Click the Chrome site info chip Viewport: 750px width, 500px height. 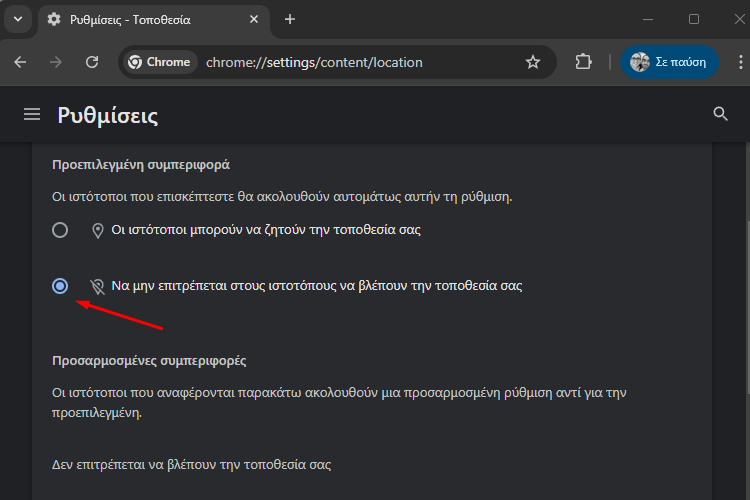tap(160, 62)
